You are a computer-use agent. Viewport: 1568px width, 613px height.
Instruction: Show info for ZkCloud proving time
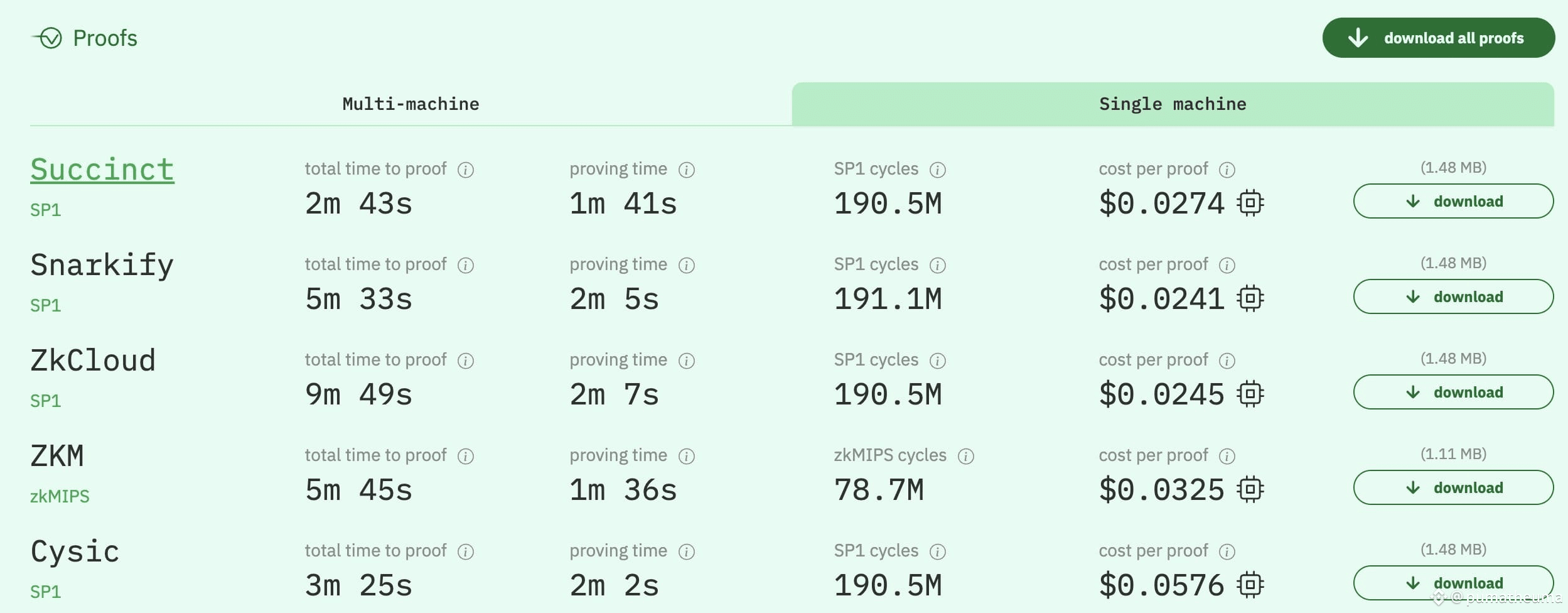(x=687, y=361)
